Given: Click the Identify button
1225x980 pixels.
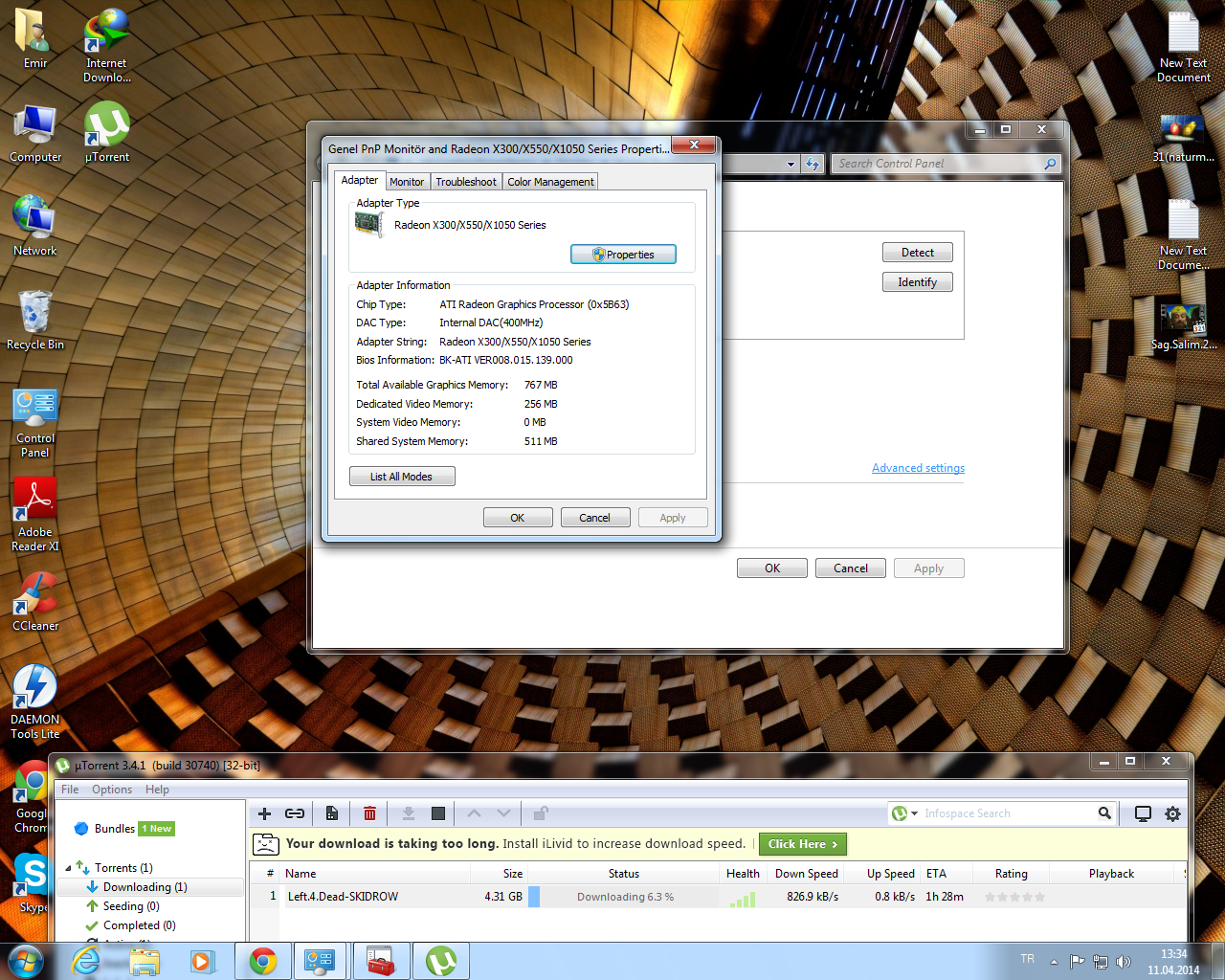Looking at the screenshot, I should point(918,282).
